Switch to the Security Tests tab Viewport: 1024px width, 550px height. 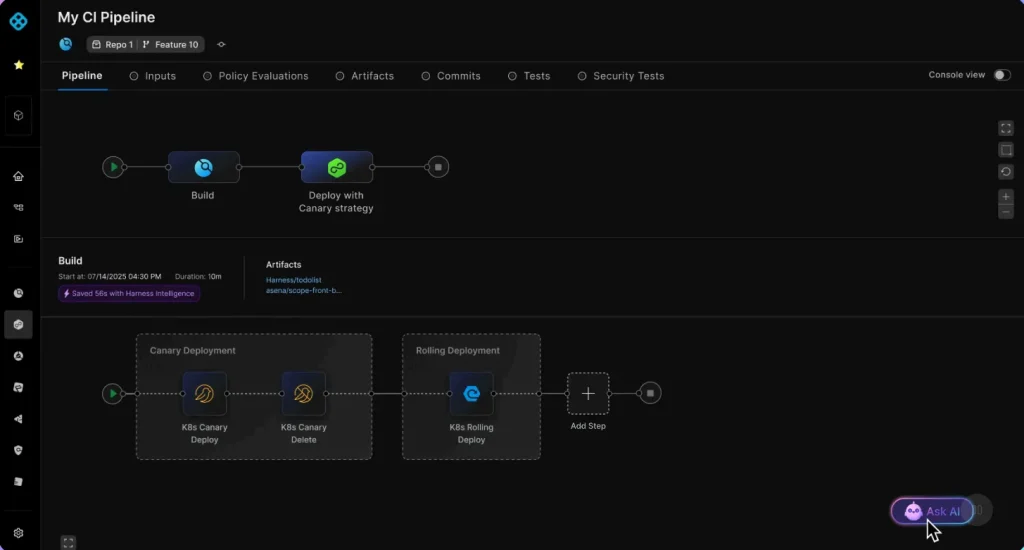pos(628,76)
